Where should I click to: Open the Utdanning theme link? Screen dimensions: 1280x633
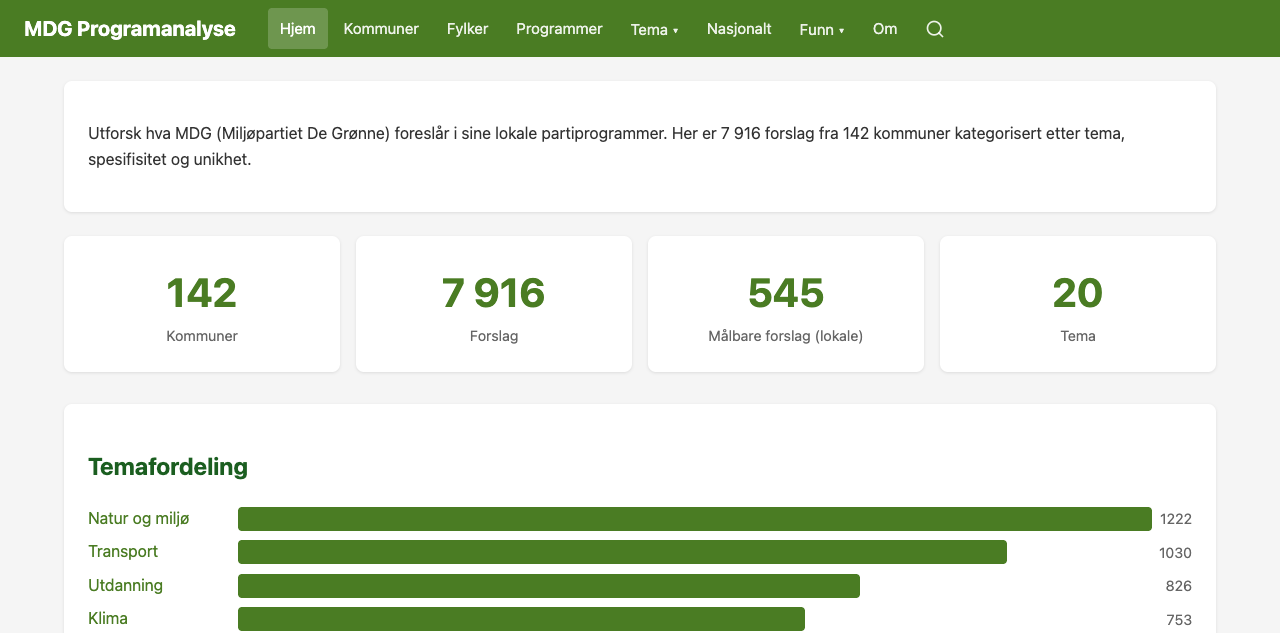point(125,585)
